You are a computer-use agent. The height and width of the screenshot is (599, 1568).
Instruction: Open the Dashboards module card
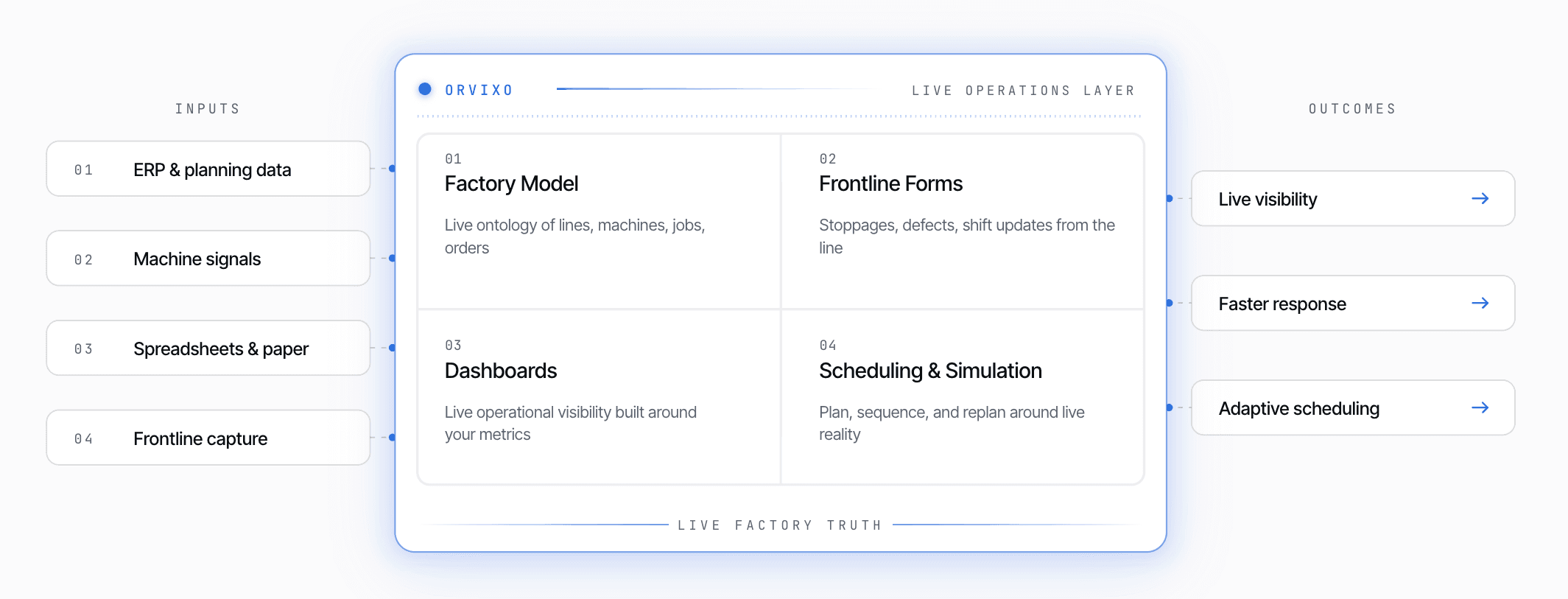pos(599,397)
